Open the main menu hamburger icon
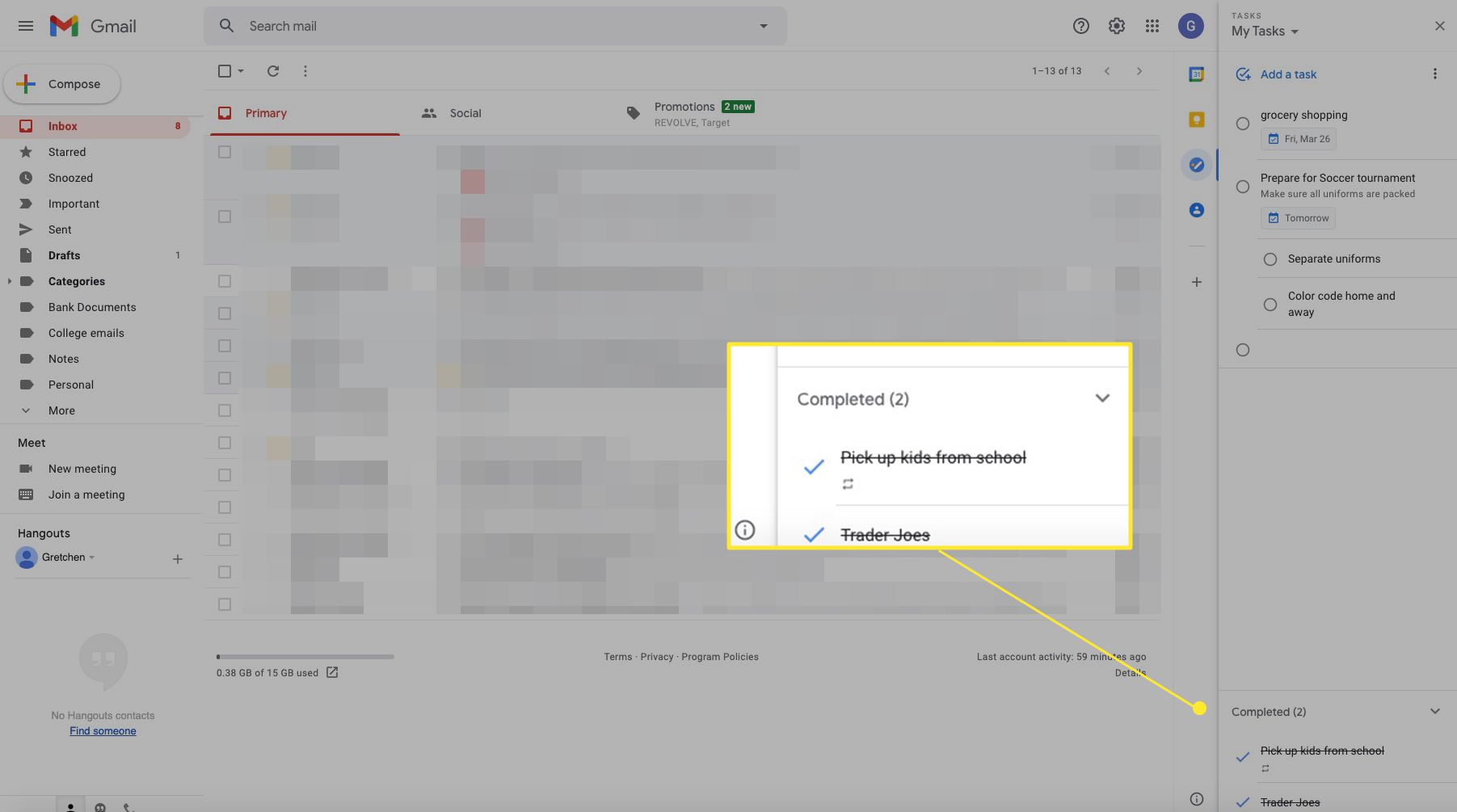Viewport: 1457px width, 812px height. pyautogui.click(x=26, y=26)
